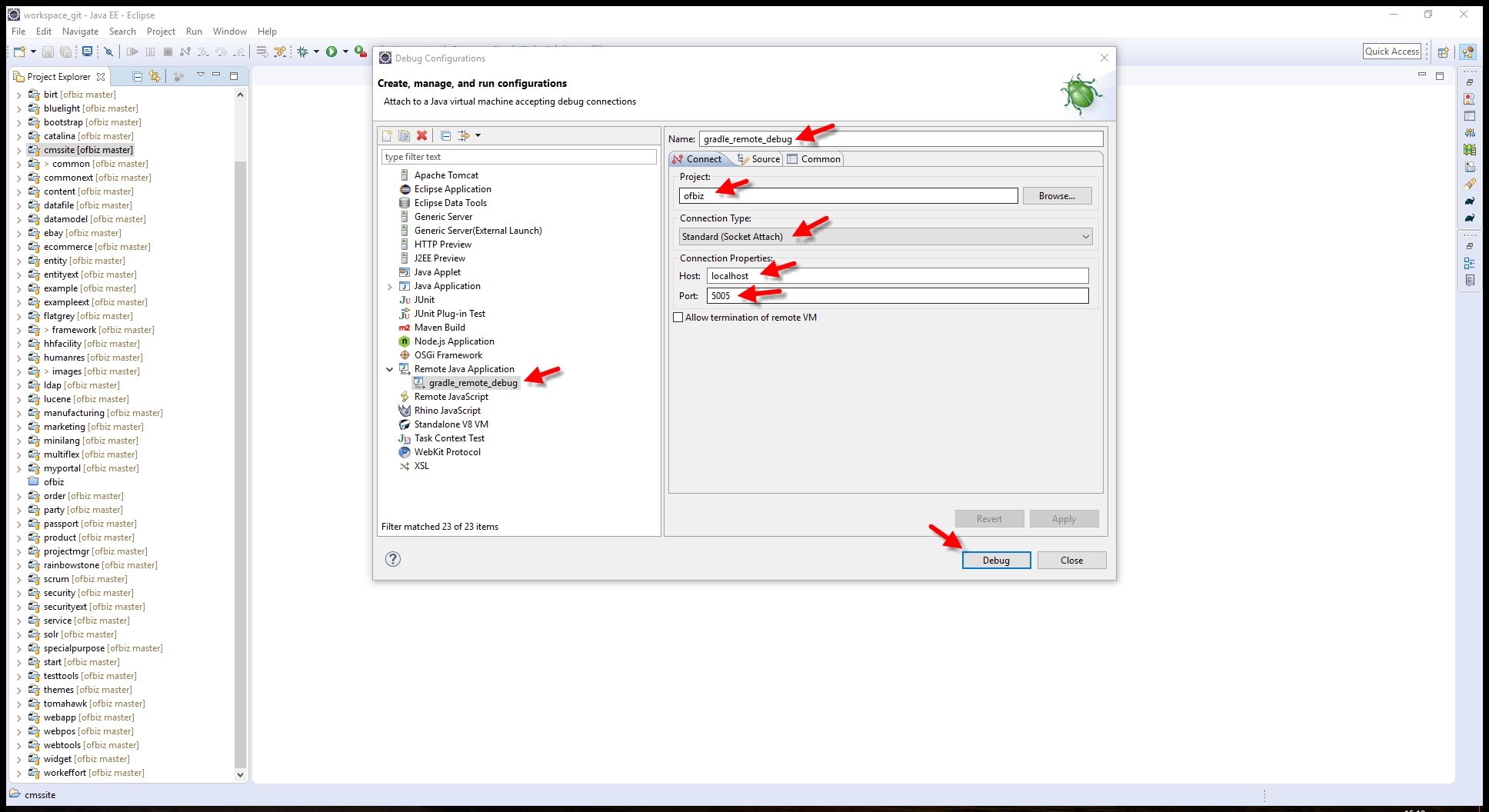The image size is (1489, 812).
Task: Click the green Run toolbar icon
Action: 331,52
